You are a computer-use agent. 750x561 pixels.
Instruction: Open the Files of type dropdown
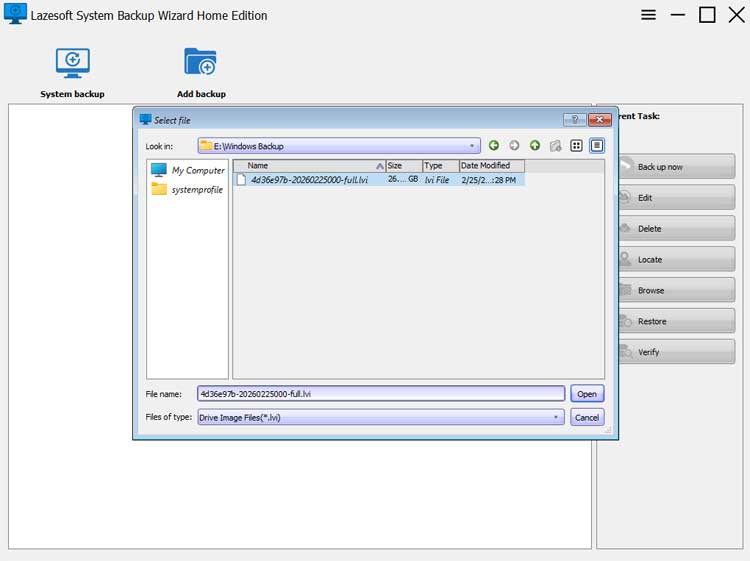point(381,417)
